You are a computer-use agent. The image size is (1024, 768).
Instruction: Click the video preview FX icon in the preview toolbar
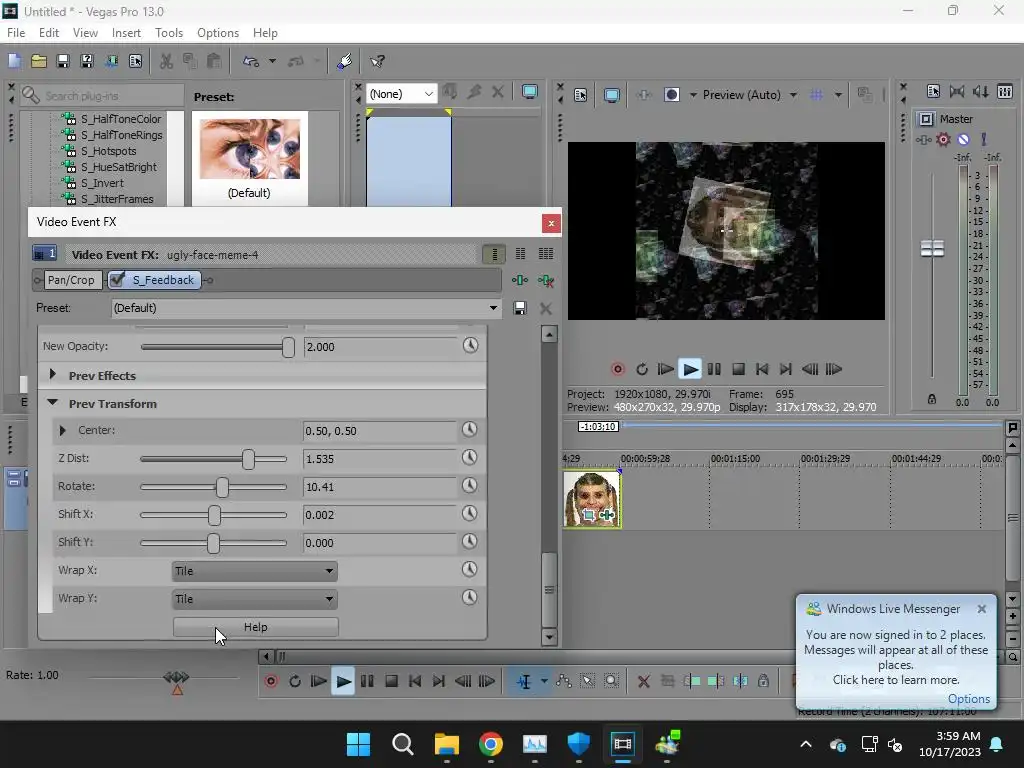643,95
